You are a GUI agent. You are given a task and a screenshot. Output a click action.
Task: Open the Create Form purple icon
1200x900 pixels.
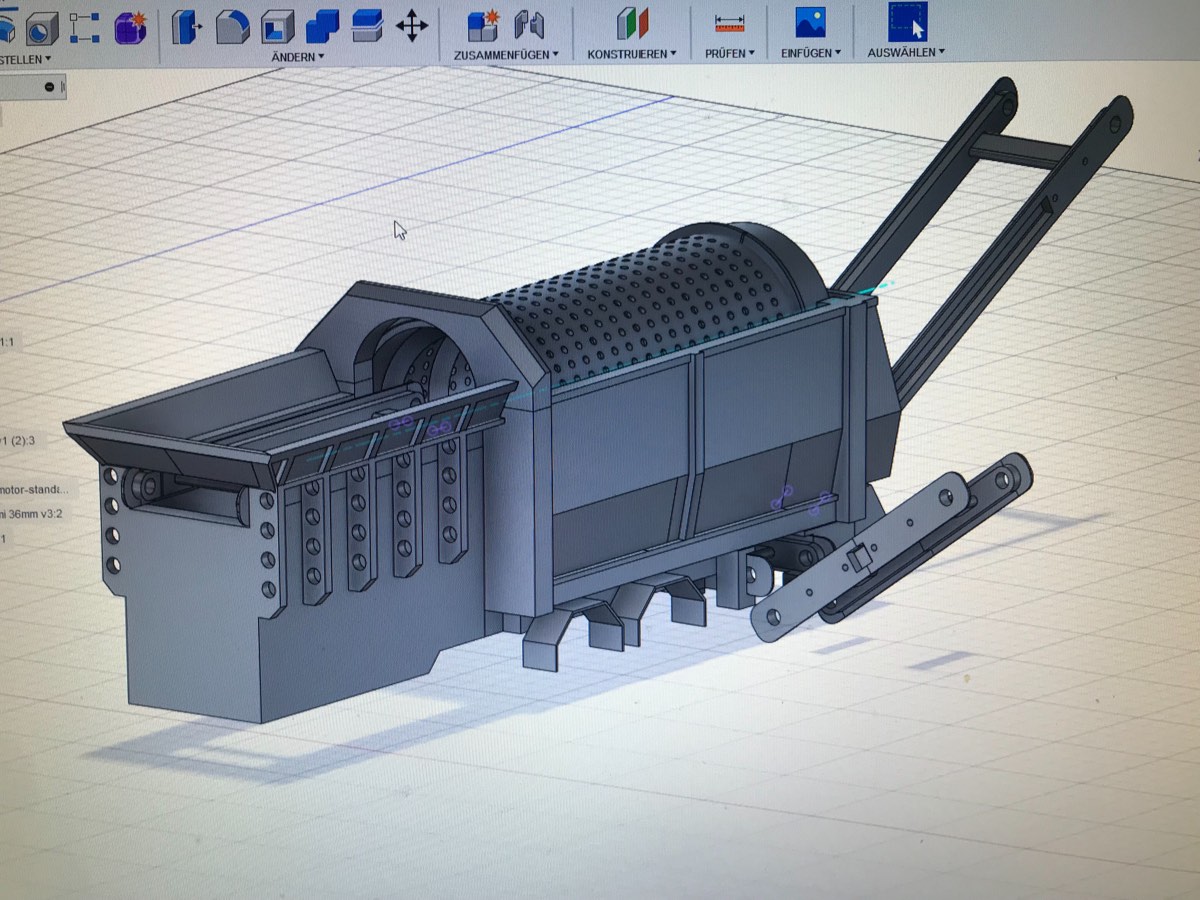pyautogui.click(x=130, y=27)
